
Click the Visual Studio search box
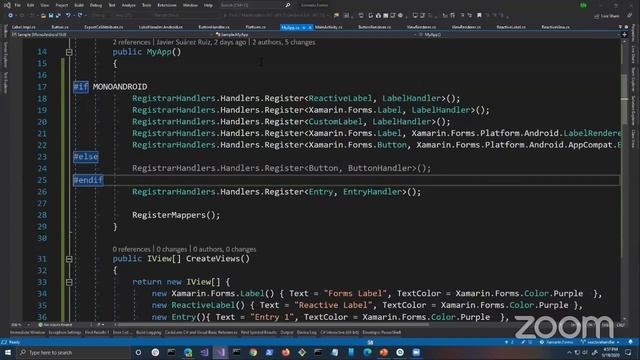(255, 5)
